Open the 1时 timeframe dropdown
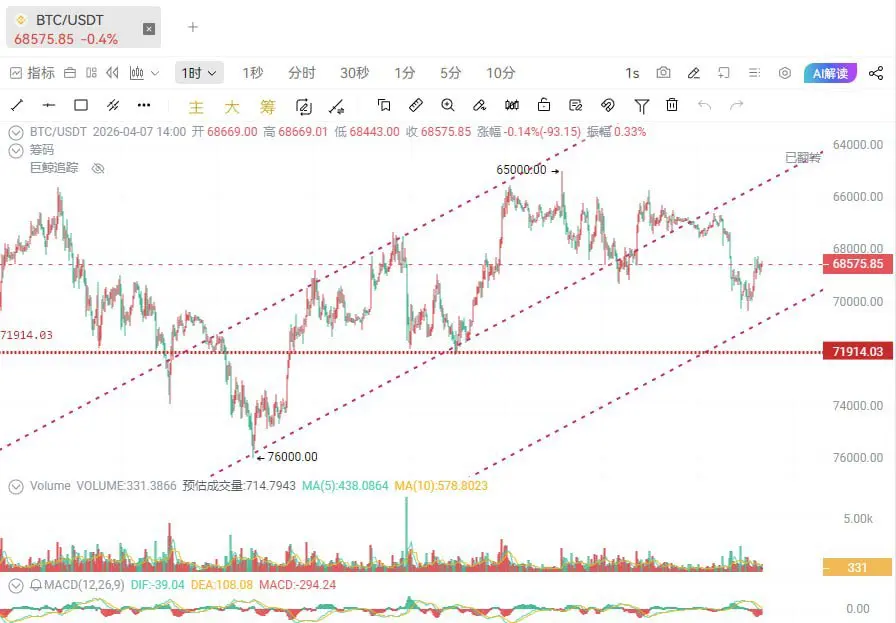The height and width of the screenshot is (623, 896). coord(199,73)
